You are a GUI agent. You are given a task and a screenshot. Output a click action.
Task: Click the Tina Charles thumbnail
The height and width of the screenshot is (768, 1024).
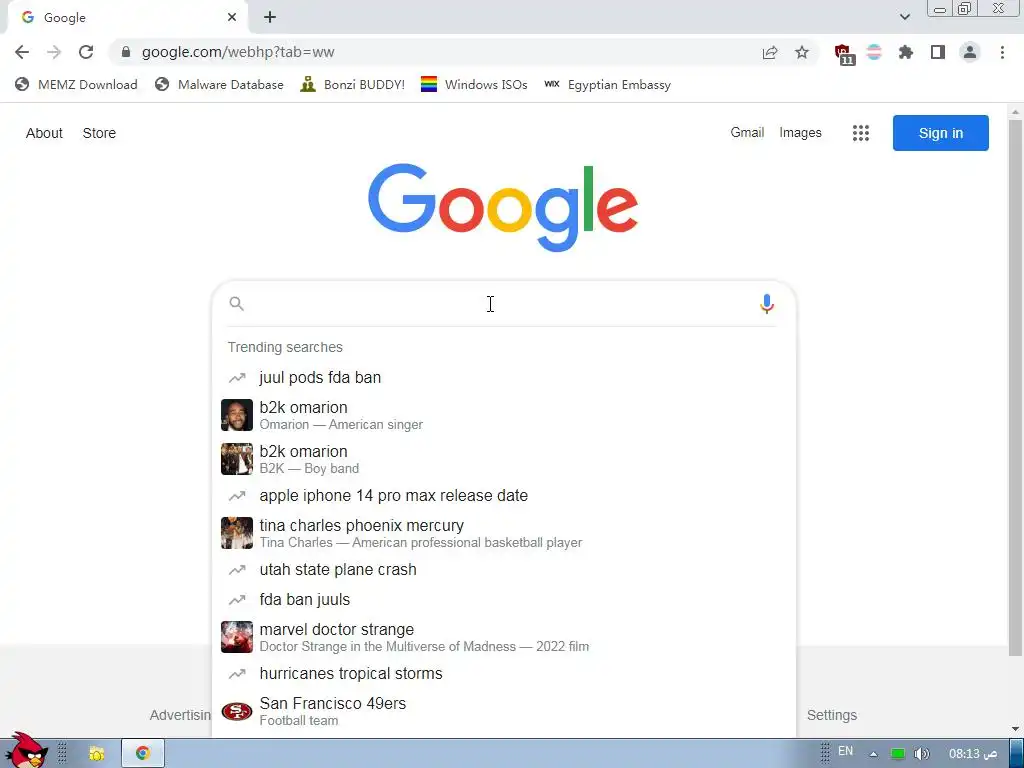pyautogui.click(x=236, y=534)
